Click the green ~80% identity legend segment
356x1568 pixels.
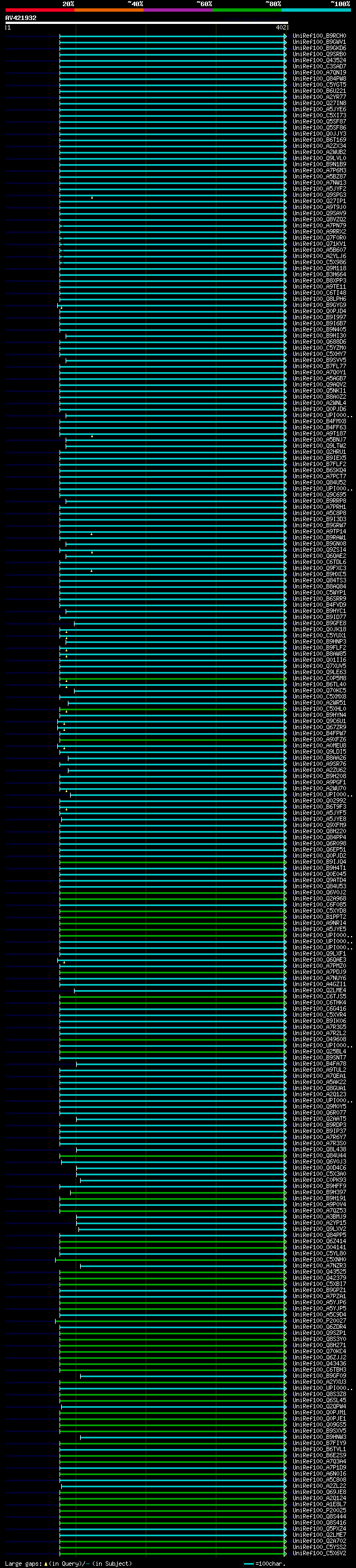pyautogui.click(x=246, y=10)
